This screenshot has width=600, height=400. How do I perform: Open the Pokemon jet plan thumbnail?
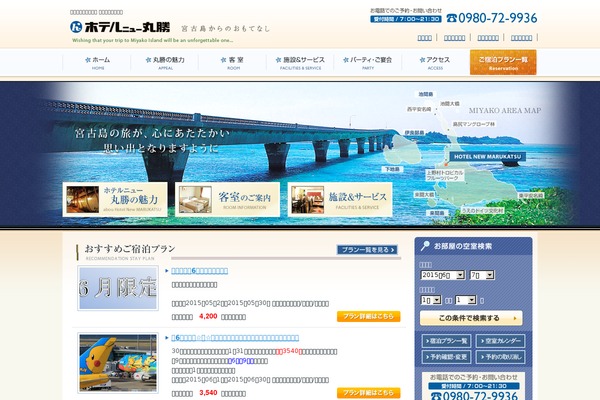(x=118, y=362)
